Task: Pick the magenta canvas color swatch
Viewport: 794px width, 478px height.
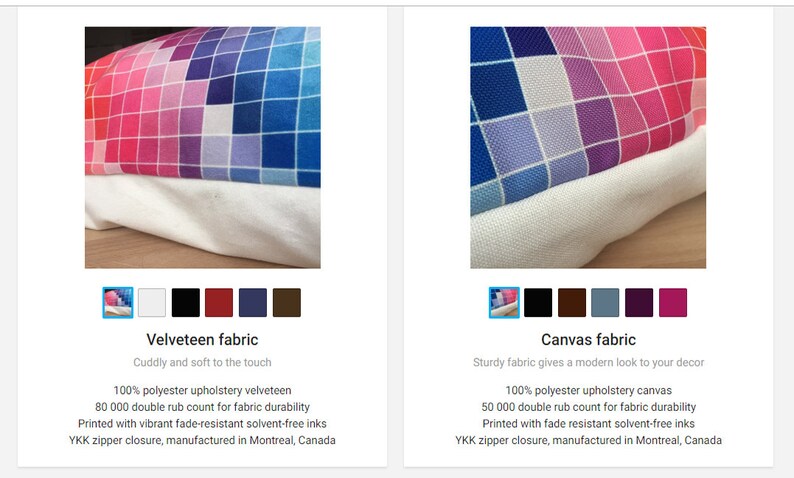Action: (x=673, y=303)
